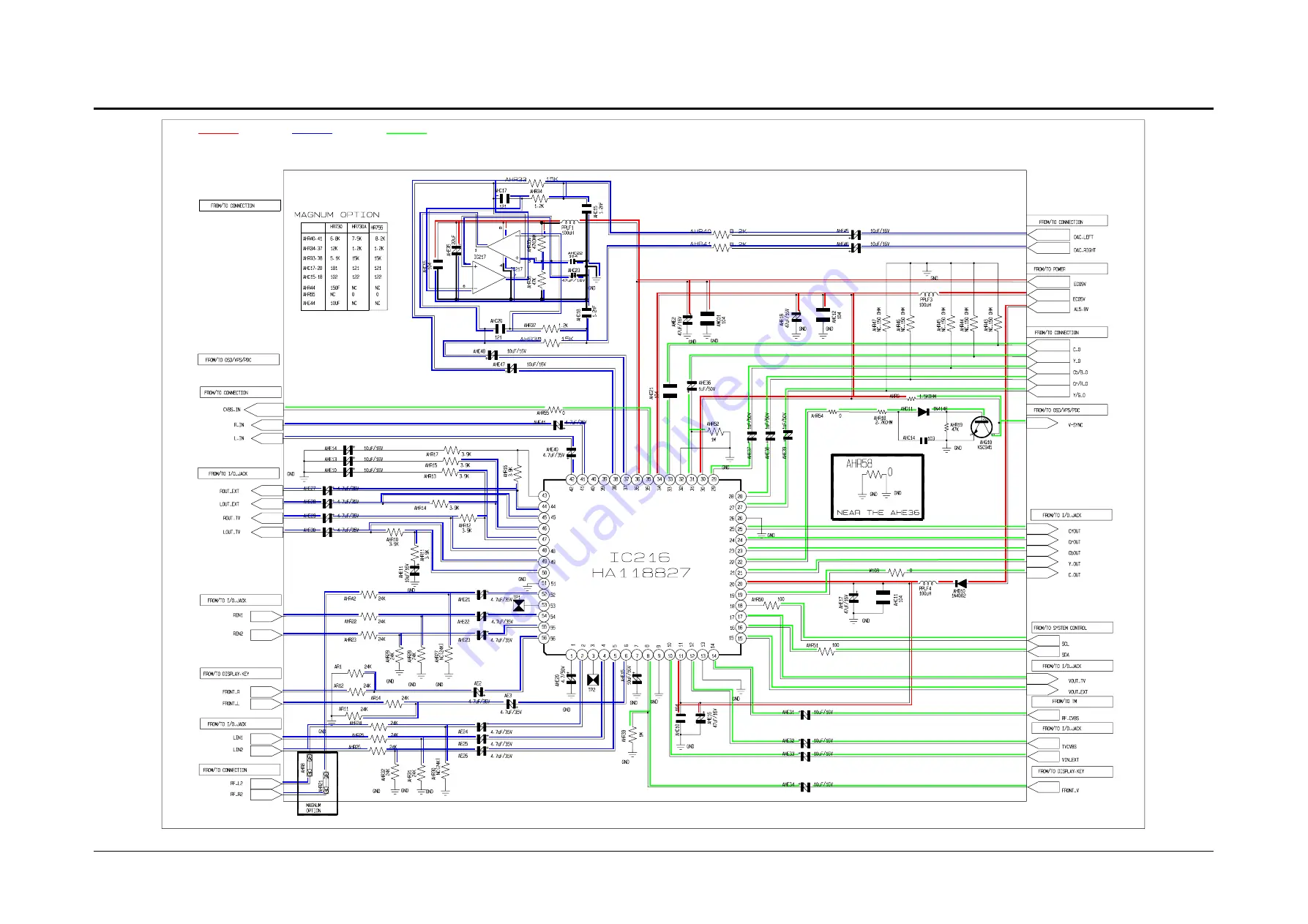Click the AHE46 10uF/16V capacitor symbol
Screen dimensions: 1308x924
(856, 248)
